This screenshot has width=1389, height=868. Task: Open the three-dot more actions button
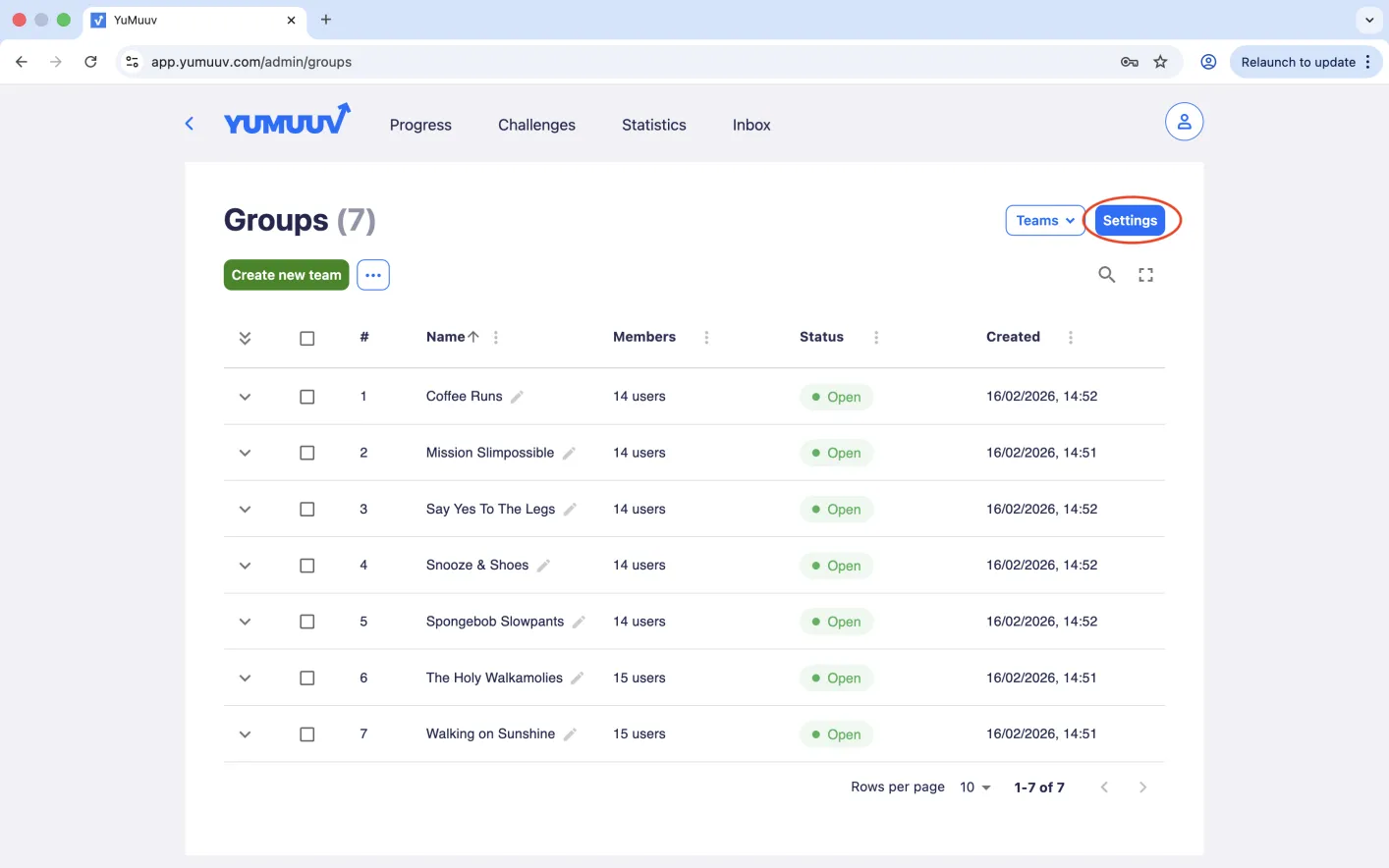(x=373, y=275)
